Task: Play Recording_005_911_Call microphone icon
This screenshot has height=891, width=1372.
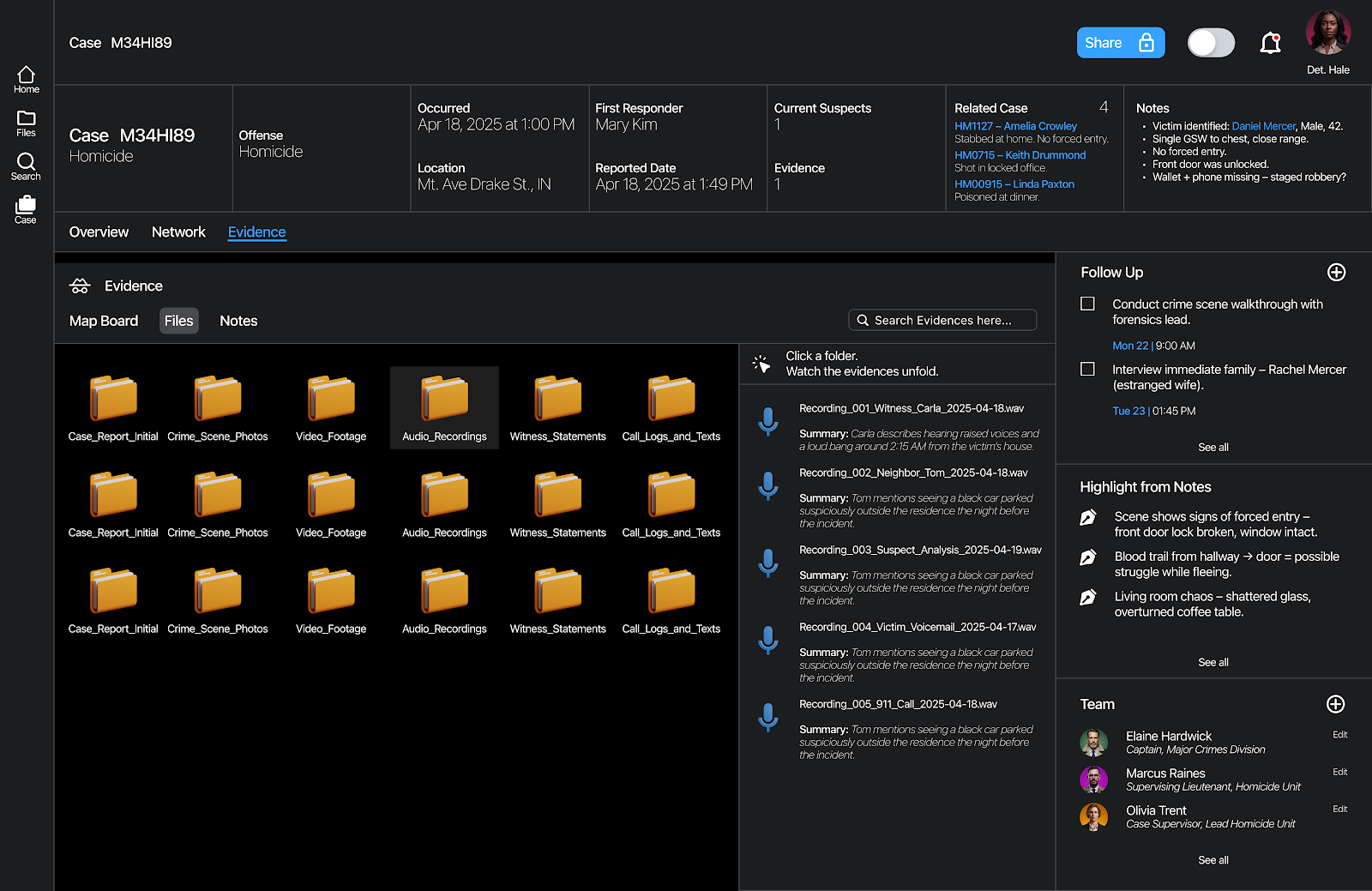Action: tap(768, 717)
